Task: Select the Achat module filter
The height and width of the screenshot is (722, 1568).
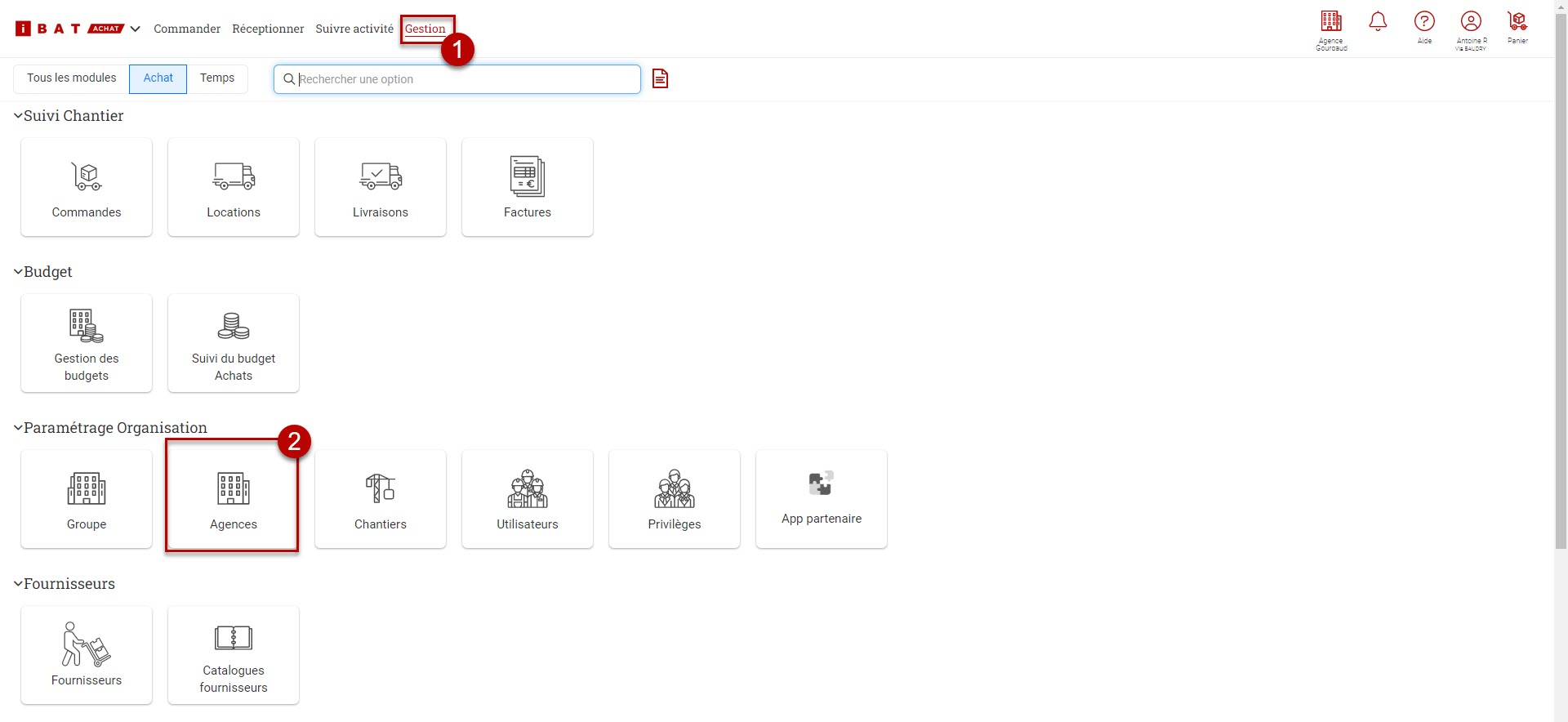Action: tap(158, 78)
